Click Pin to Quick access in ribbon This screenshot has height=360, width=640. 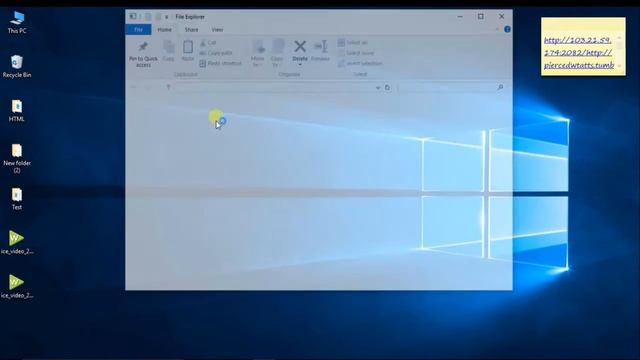point(143,53)
